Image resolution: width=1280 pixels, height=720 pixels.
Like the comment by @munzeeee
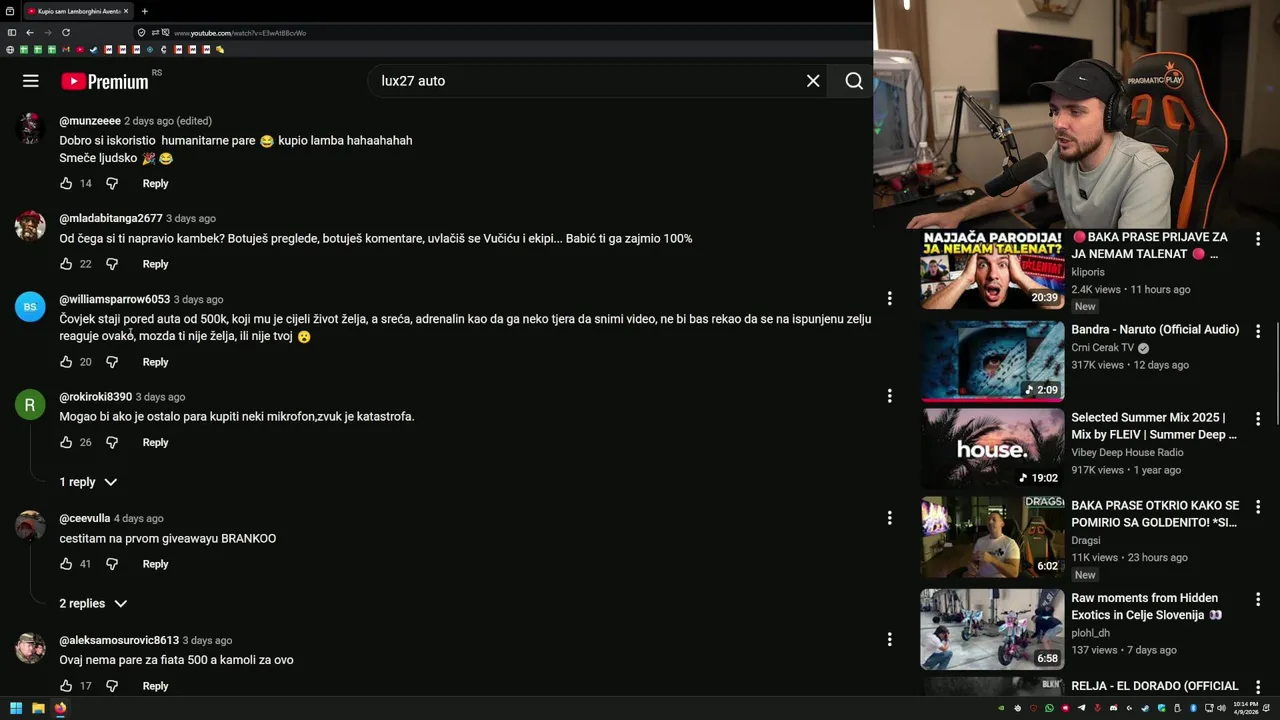click(x=66, y=184)
